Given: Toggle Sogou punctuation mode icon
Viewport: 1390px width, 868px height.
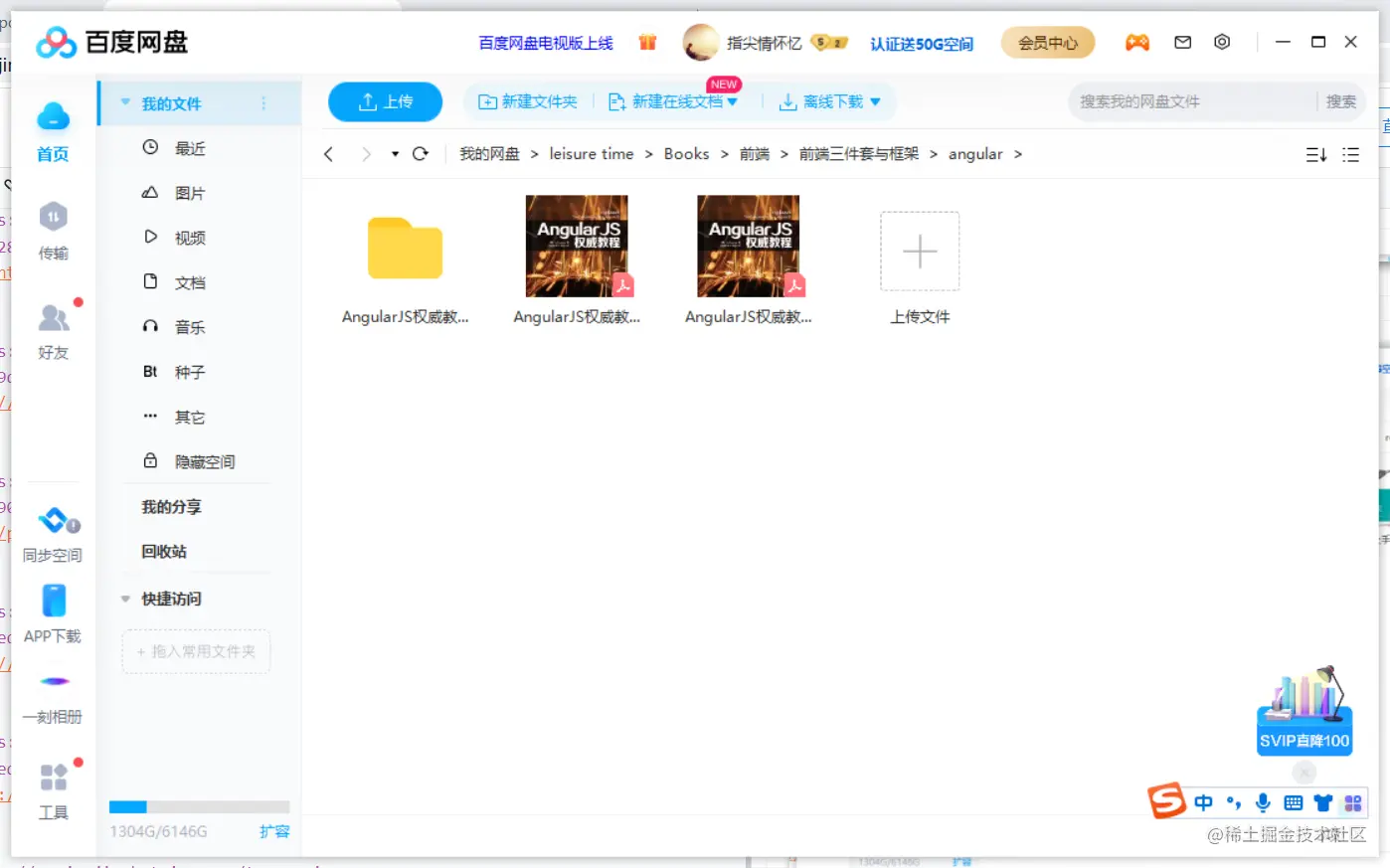Looking at the screenshot, I should pyautogui.click(x=1233, y=802).
